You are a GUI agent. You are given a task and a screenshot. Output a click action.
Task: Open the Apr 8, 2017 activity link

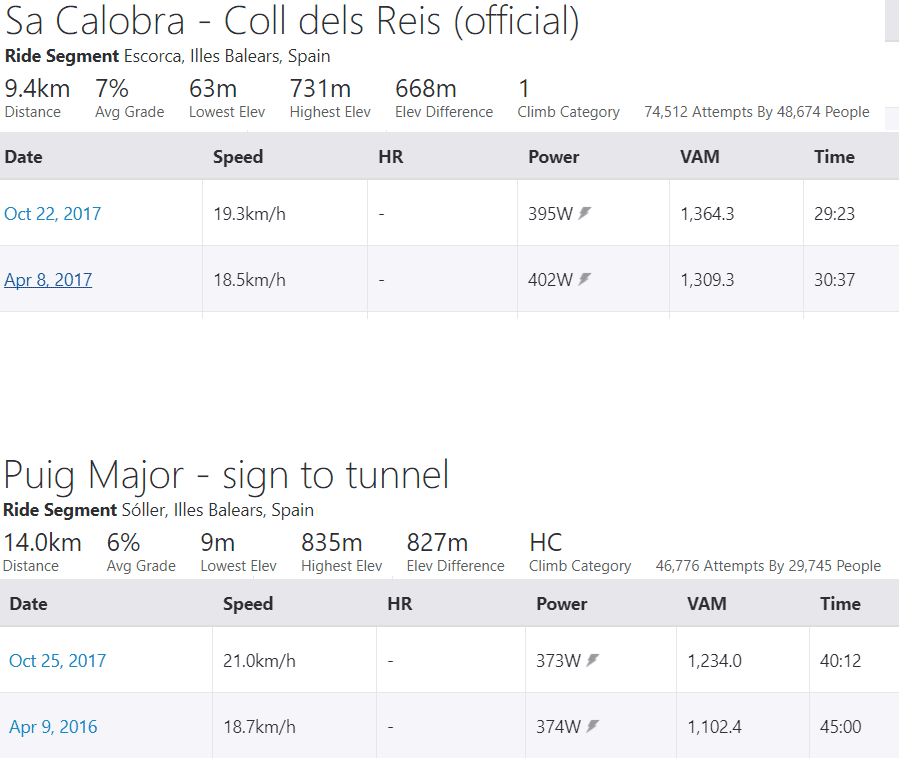pyautogui.click(x=48, y=280)
